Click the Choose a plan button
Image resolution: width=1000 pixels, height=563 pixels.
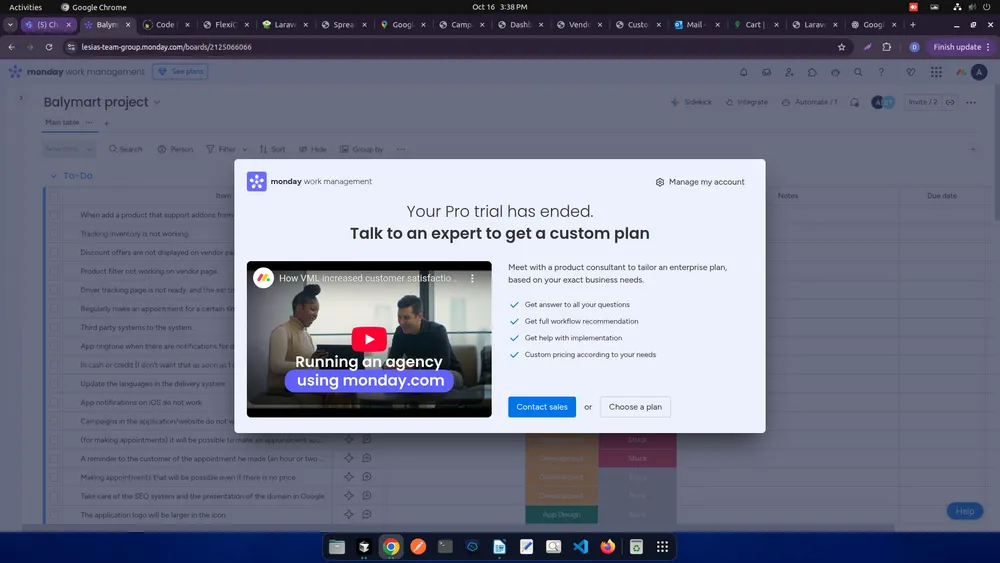635,407
